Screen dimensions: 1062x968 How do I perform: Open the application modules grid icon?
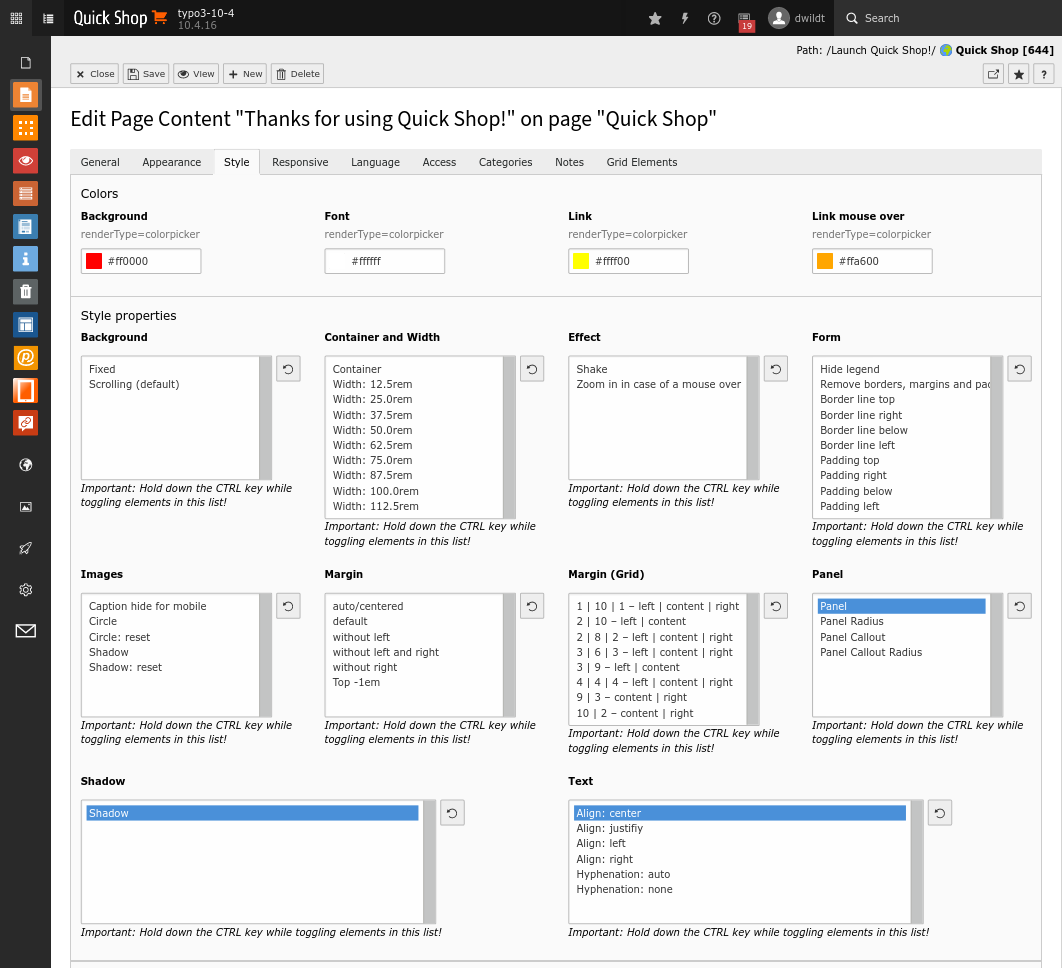[16, 18]
